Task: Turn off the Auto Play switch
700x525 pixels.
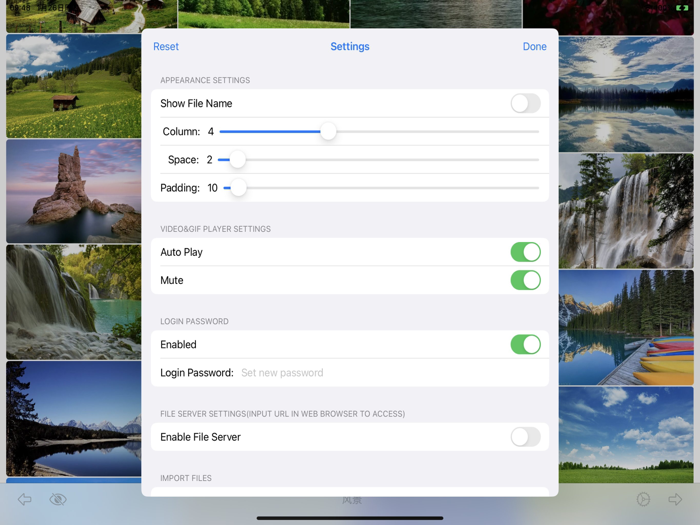Action: click(x=525, y=252)
